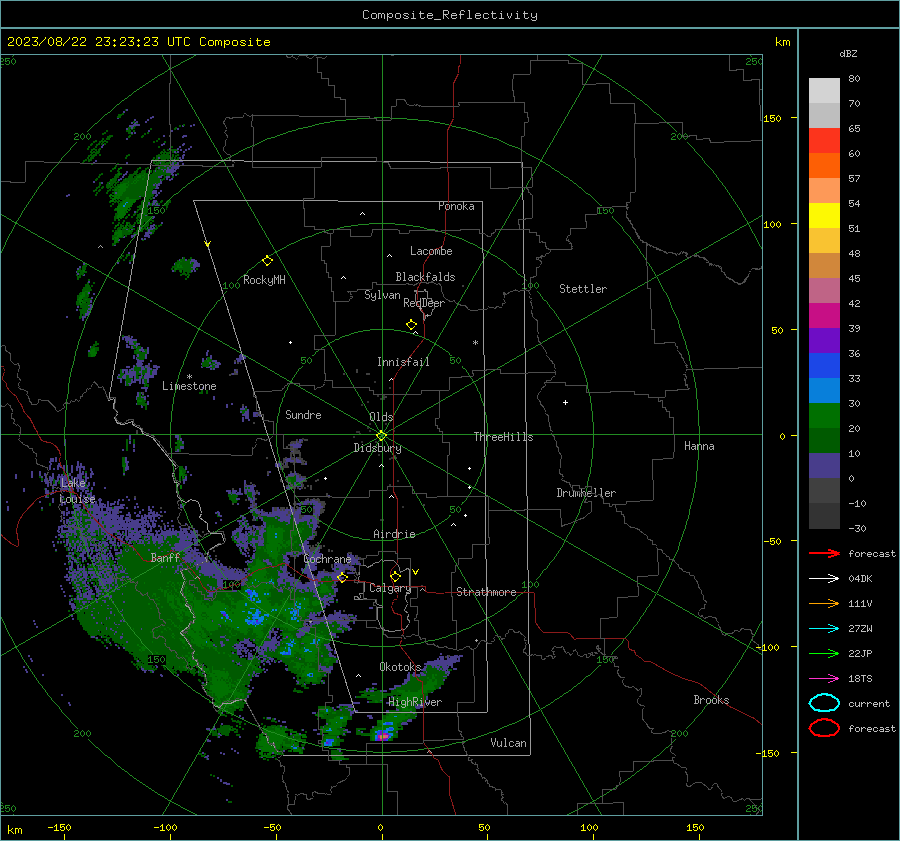
Task: Click the Vulcan town label
Action: coord(508,743)
